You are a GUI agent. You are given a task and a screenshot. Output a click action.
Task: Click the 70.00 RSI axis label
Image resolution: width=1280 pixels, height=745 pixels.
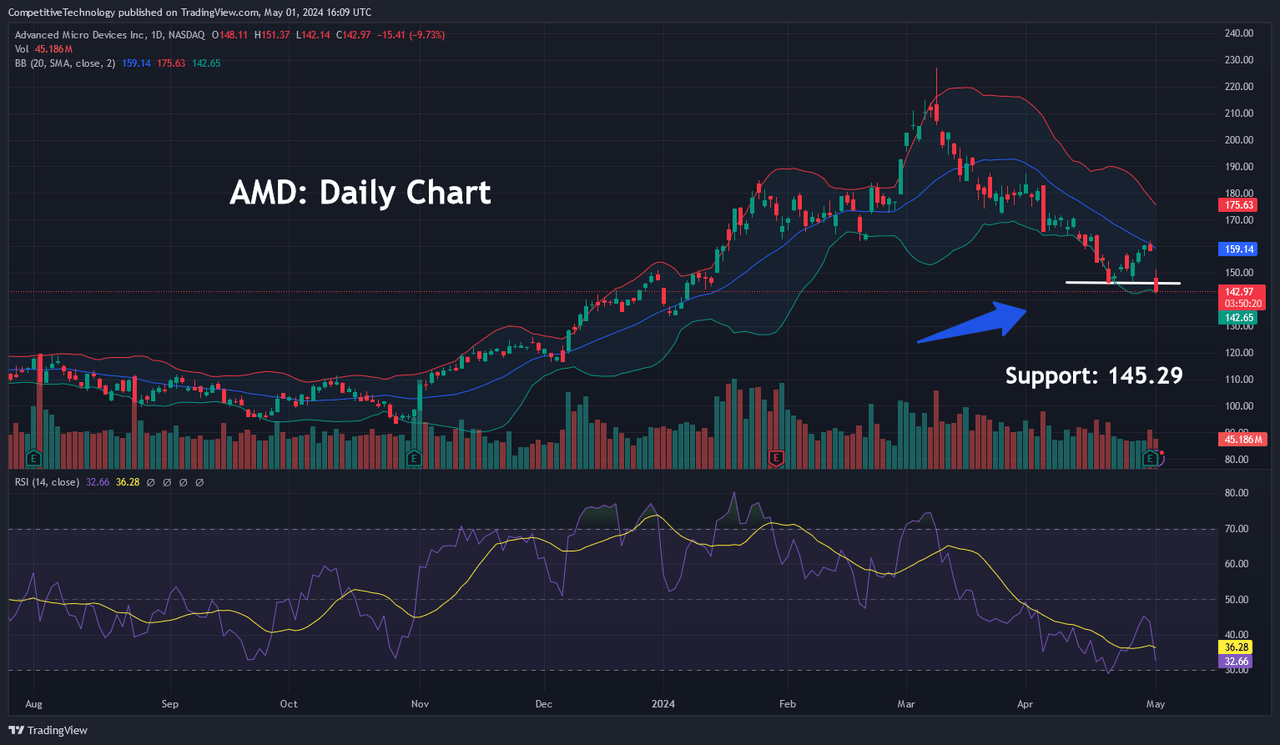click(x=1238, y=529)
